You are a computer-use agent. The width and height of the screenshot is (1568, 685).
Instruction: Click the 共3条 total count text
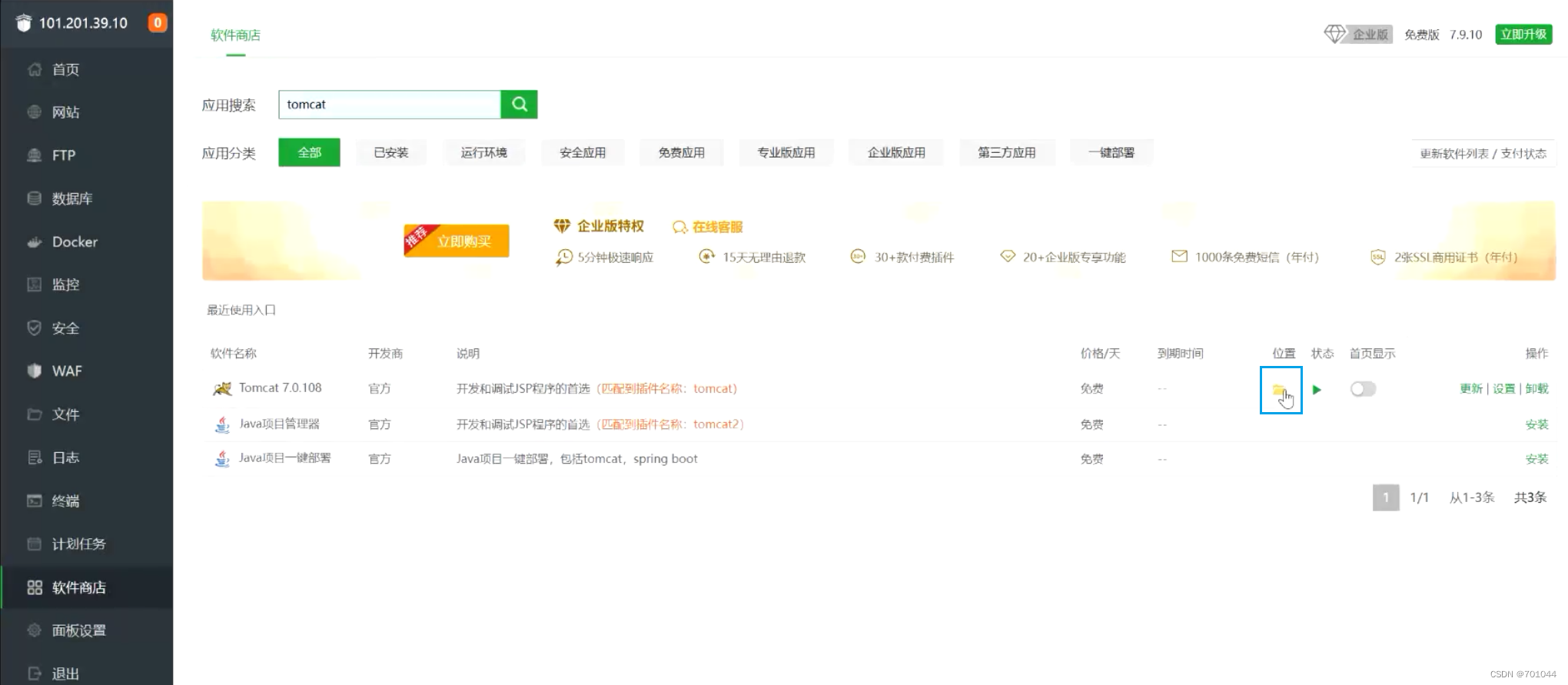coord(1530,497)
